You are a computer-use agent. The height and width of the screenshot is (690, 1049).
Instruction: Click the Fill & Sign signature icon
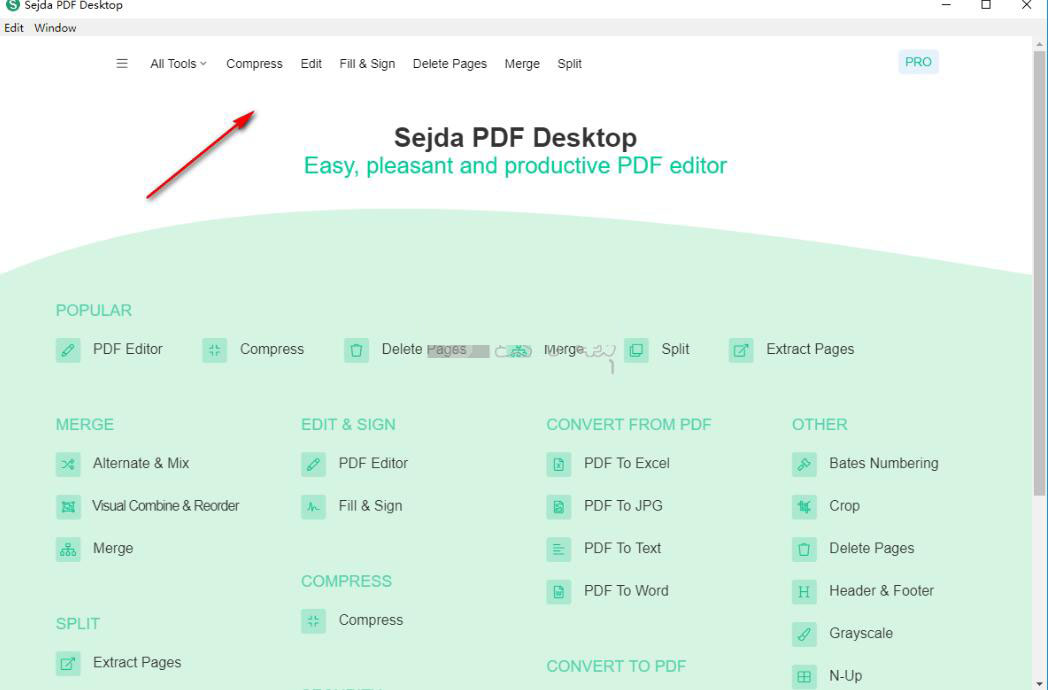click(x=314, y=507)
